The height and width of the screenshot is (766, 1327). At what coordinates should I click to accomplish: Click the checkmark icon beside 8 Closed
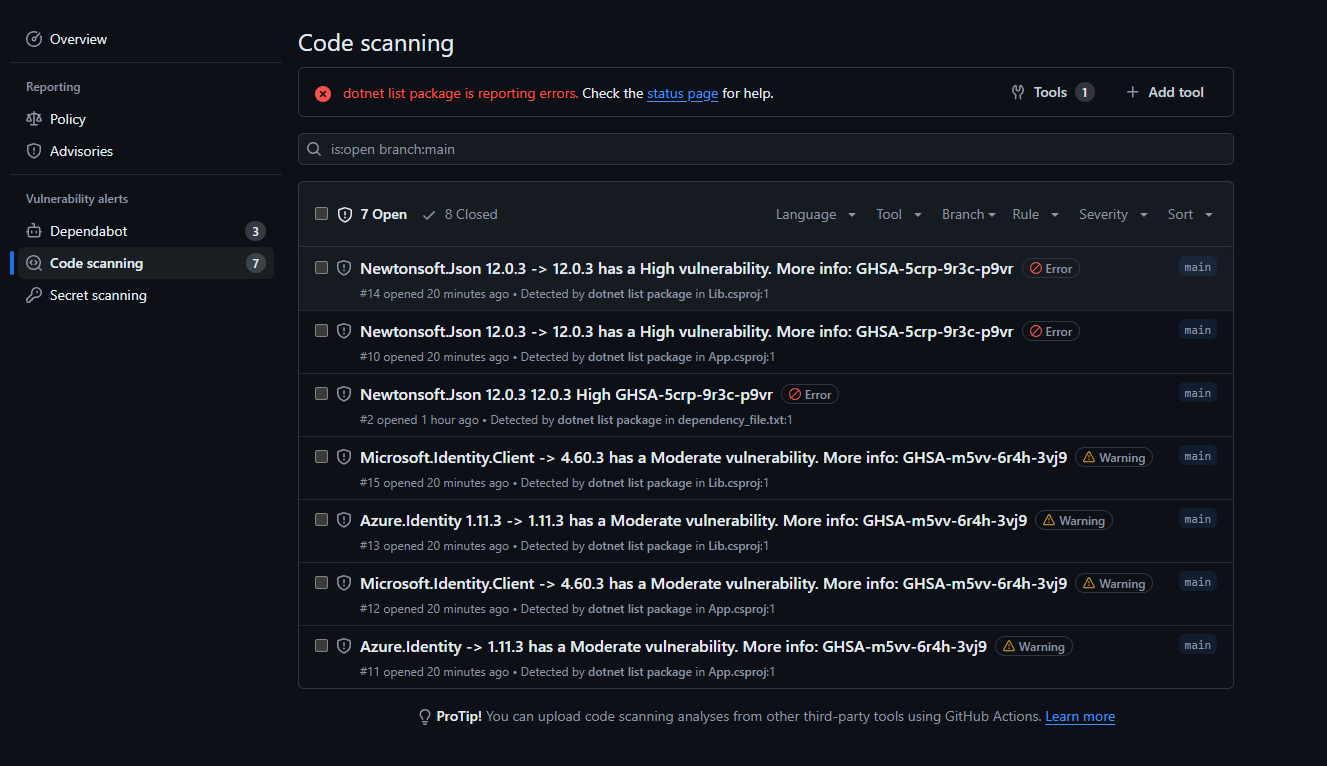tap(429, 214)
